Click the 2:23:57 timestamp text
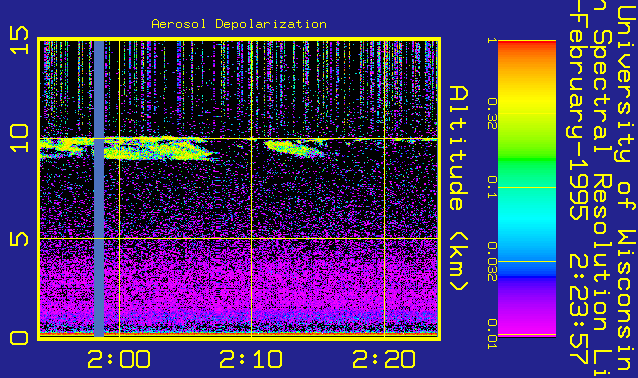The height and width of the screenshot is (378, 638). [578, 309]
